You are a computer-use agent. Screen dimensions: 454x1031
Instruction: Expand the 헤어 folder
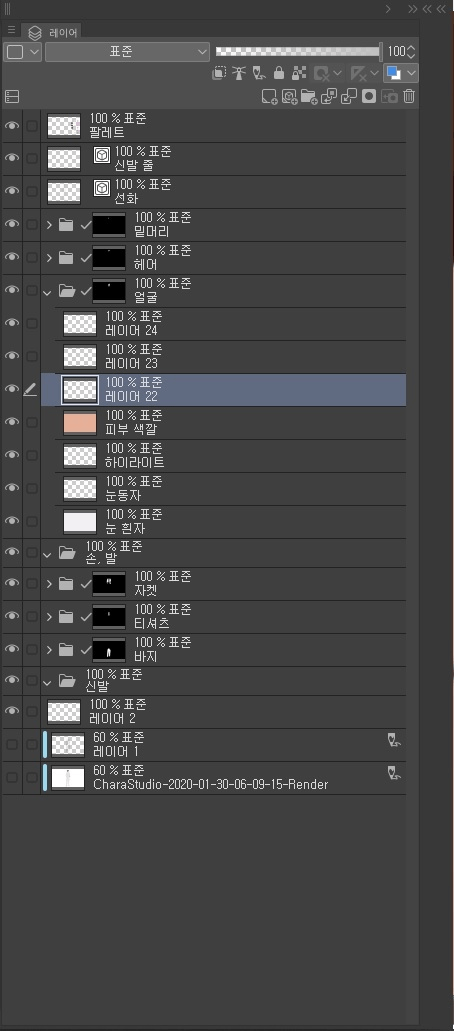click(49, 258)
